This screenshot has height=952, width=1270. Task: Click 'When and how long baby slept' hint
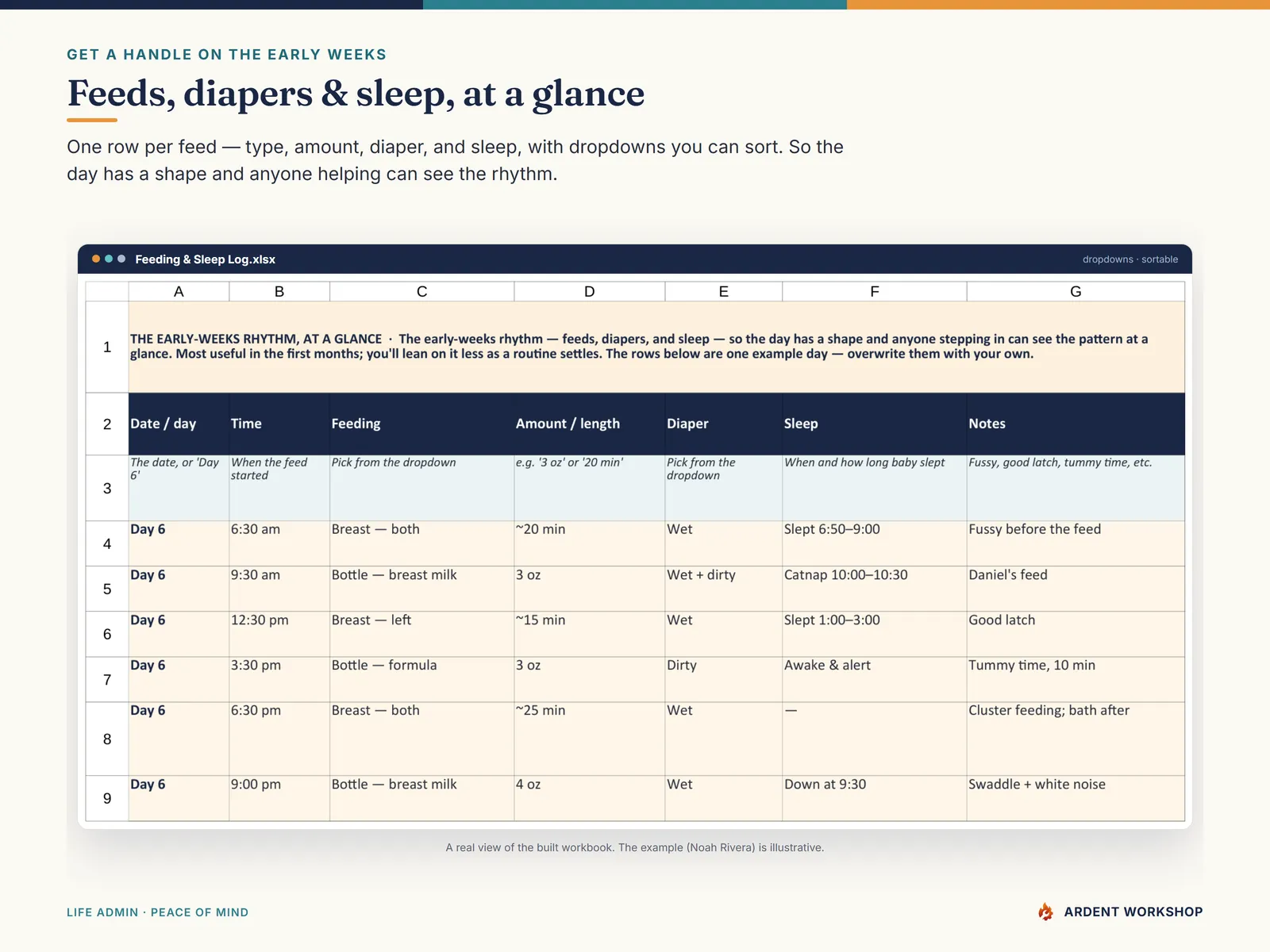pos(864,463)
